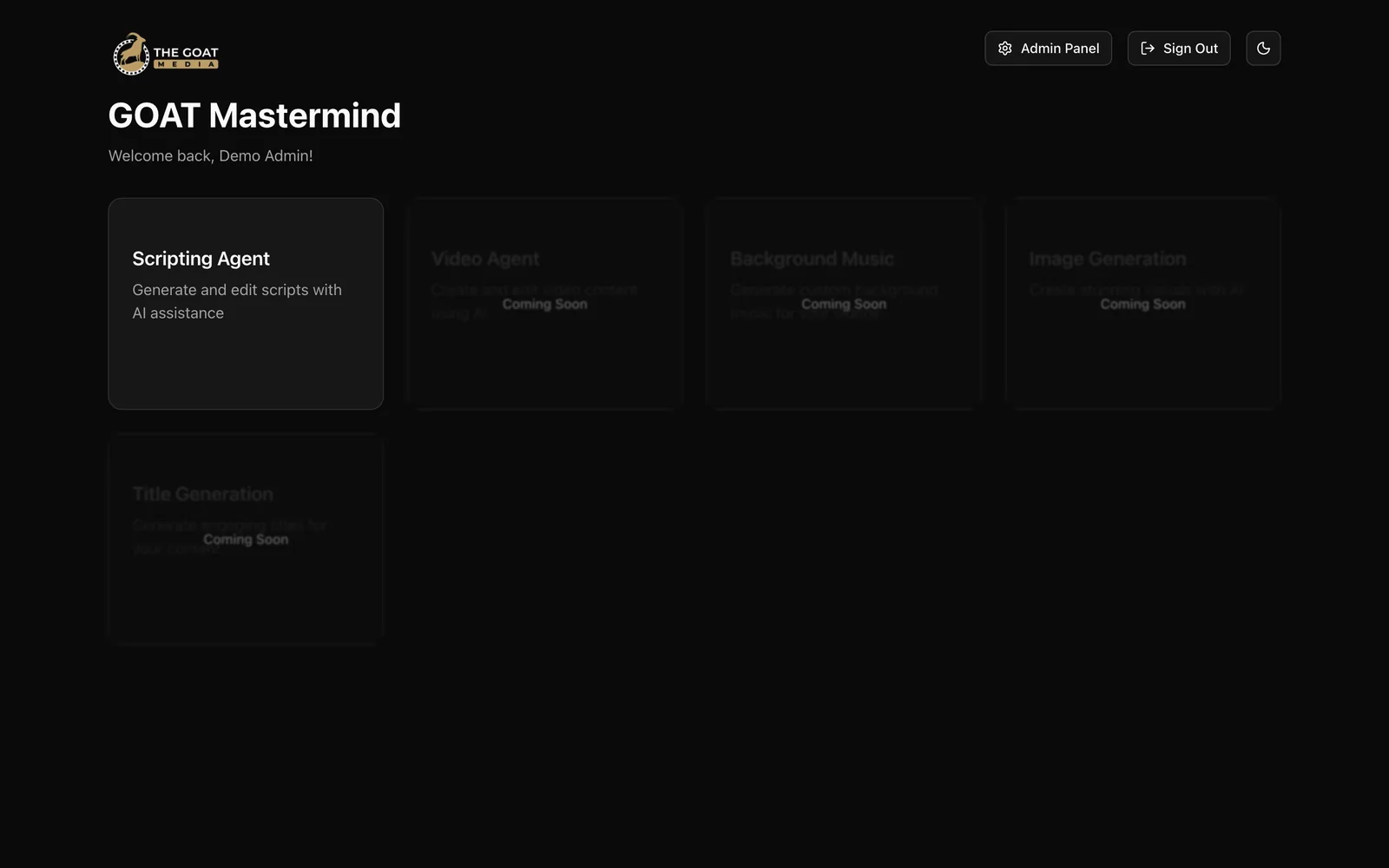Click the Background Music Coming Soon card
This screenshot has width=1389, height=868.
[x=844, y=304]
